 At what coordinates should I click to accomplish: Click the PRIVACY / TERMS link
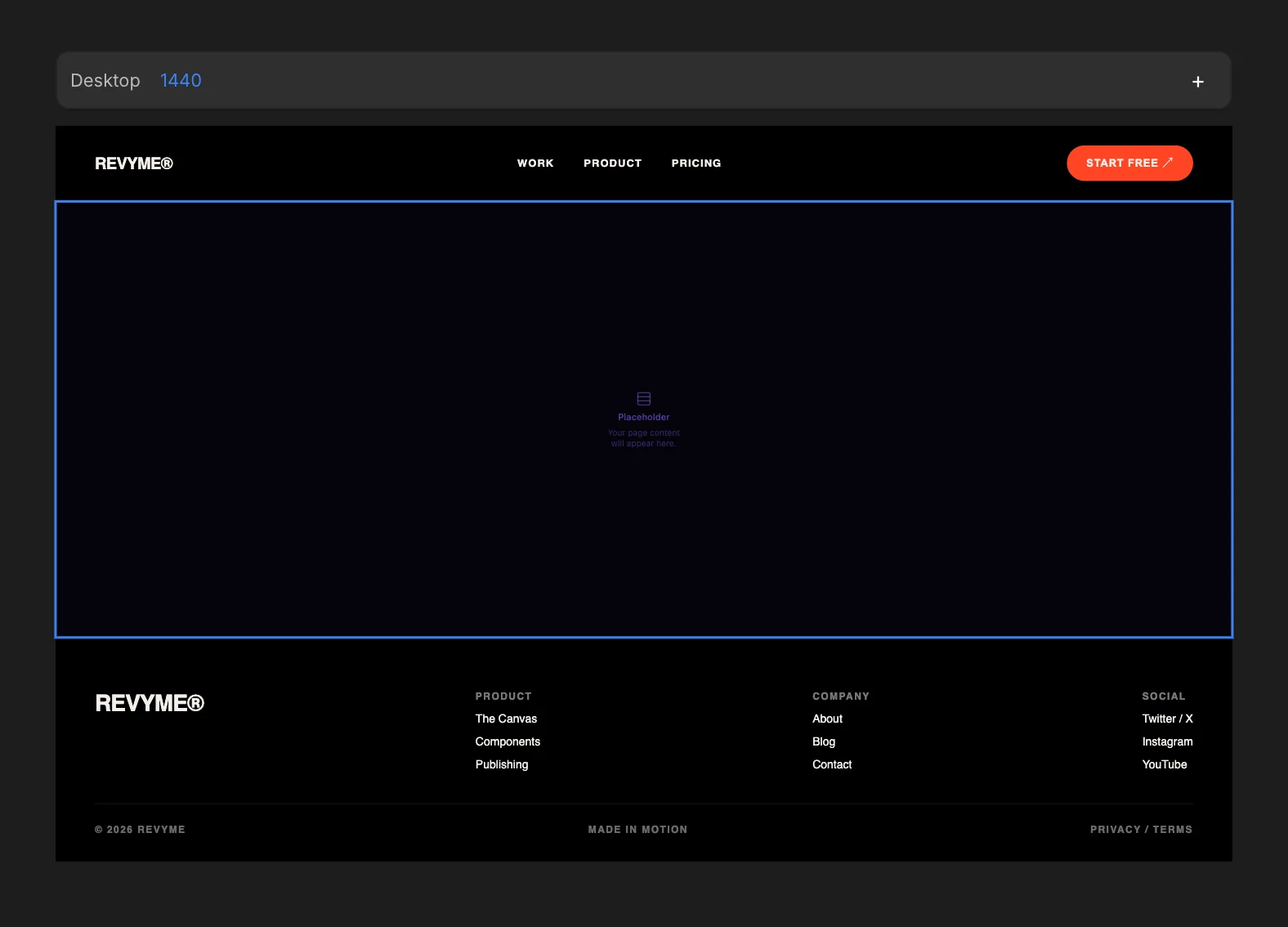1141,830
